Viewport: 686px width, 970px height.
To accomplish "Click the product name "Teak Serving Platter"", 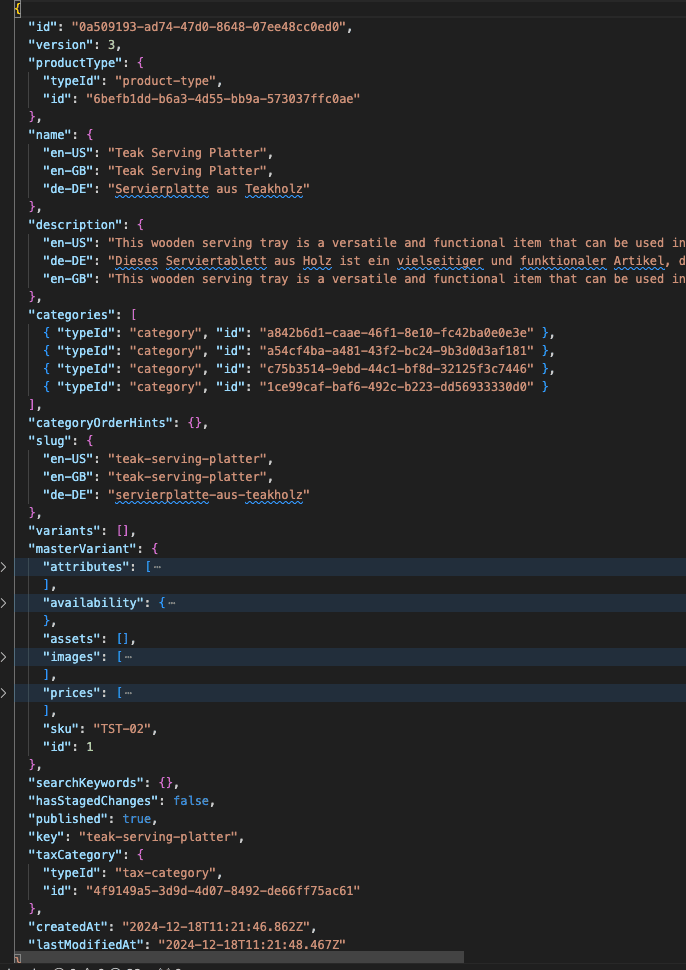I will pyautogui.click(x=190, y=152).
